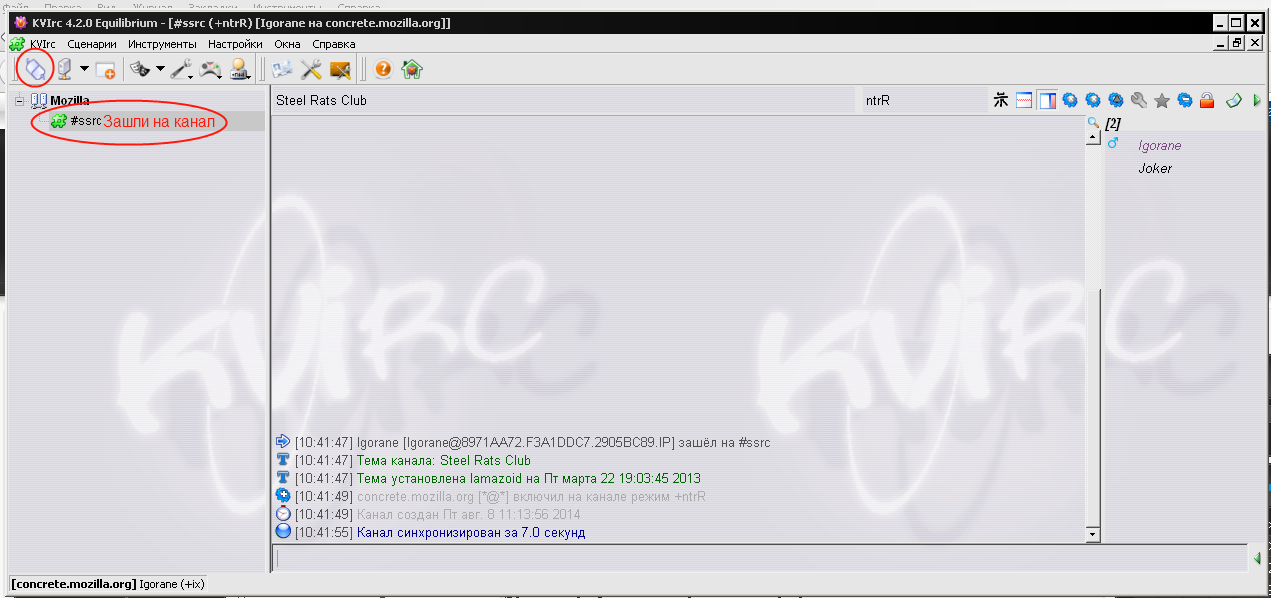
Task: Open the theater masks identity icon
Action: 140,69
